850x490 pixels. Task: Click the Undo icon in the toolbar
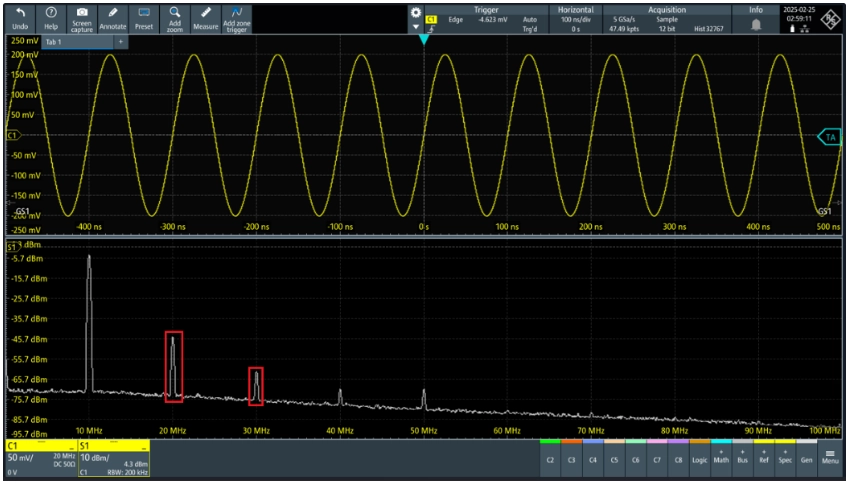pyautogui.click(x=19, y=16)
